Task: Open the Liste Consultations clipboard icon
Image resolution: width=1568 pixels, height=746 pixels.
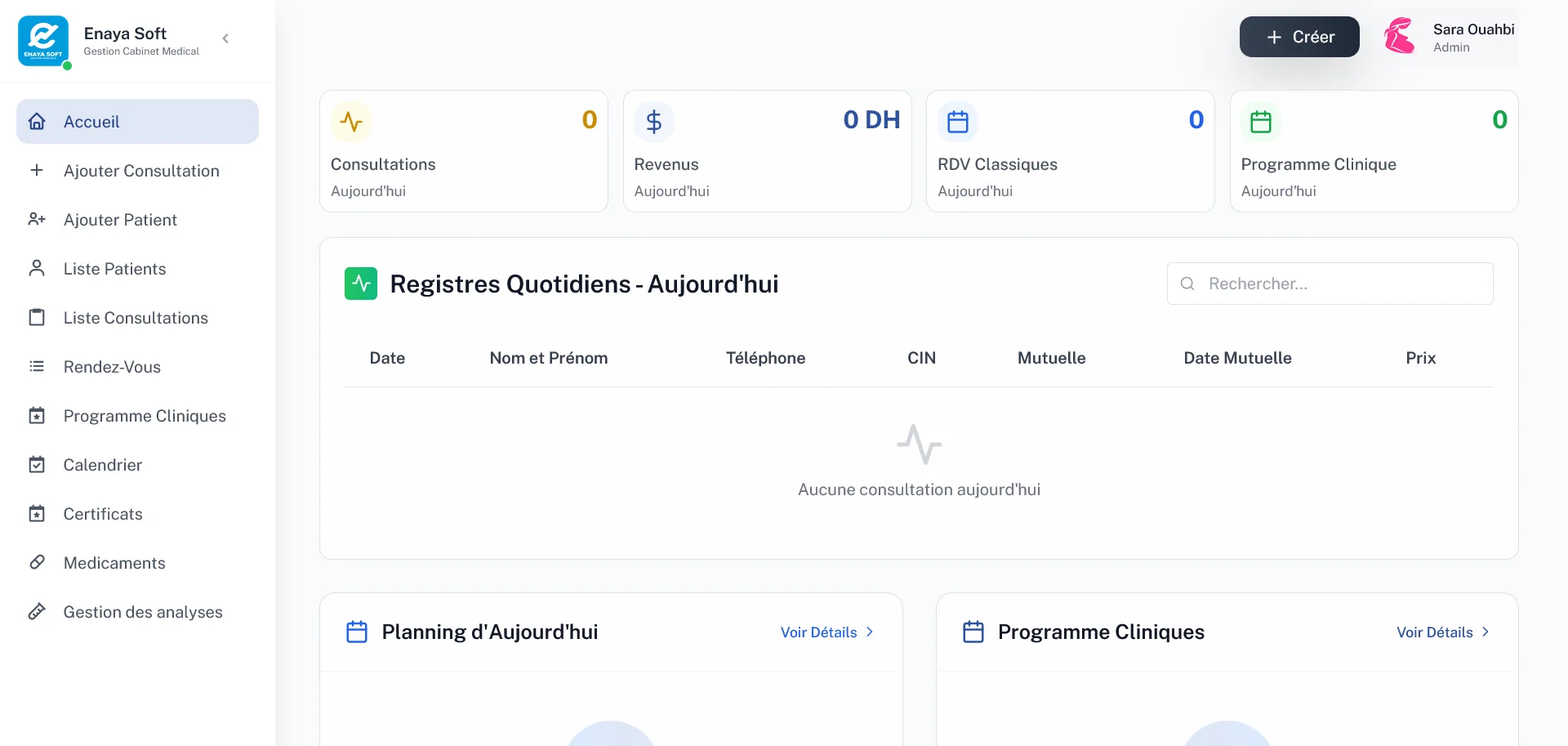Action: (37, 317)
